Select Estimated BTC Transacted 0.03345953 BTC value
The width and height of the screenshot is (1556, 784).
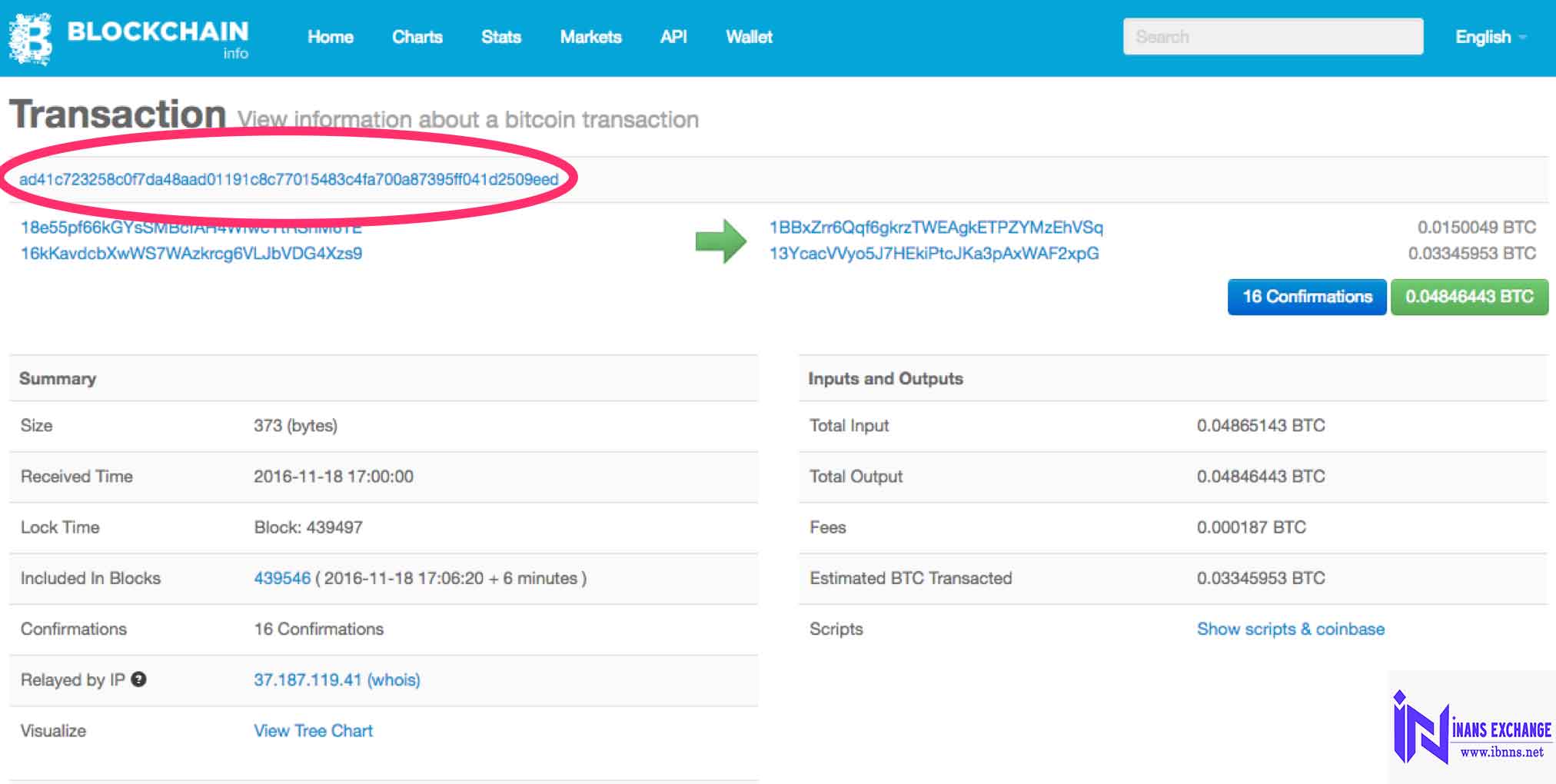click(x=1261, y=578)
